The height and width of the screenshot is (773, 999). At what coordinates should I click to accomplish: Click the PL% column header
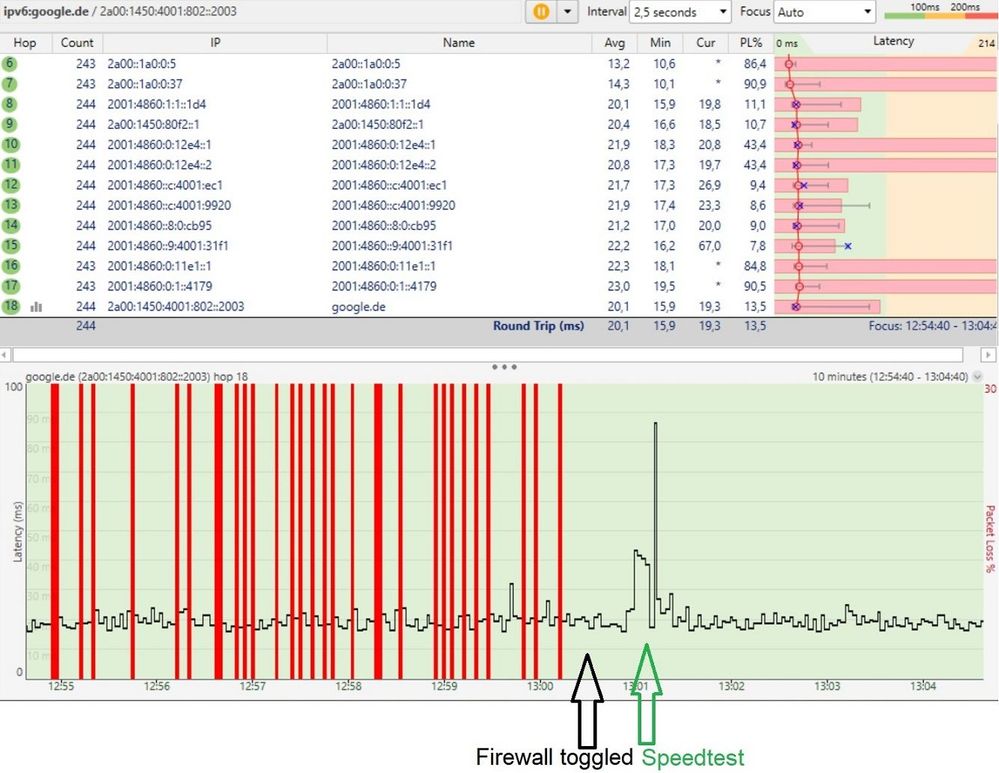pyautogui.click(x=751, y=43)
